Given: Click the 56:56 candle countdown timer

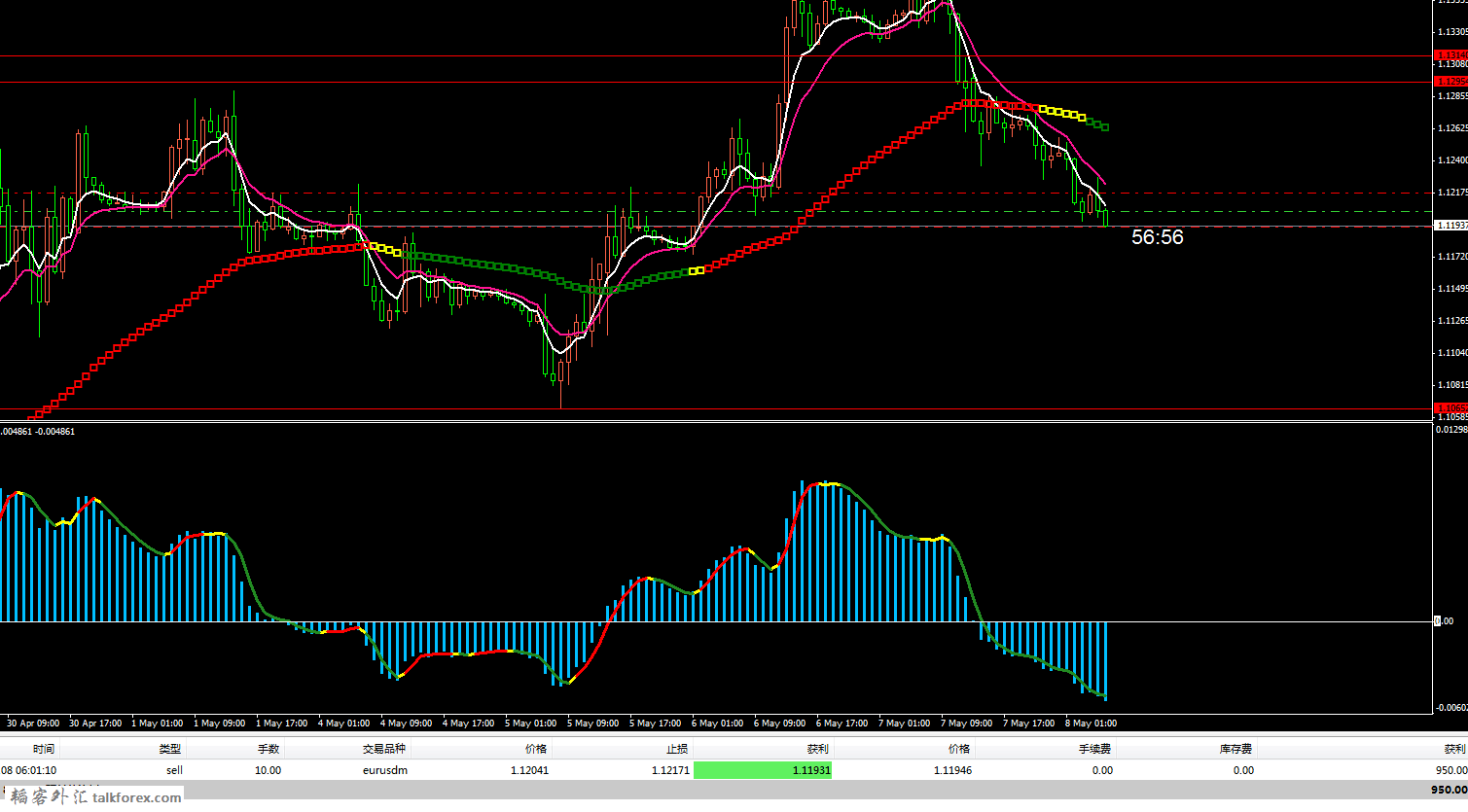Looking at the screenshot, I should pos(1158,237).
